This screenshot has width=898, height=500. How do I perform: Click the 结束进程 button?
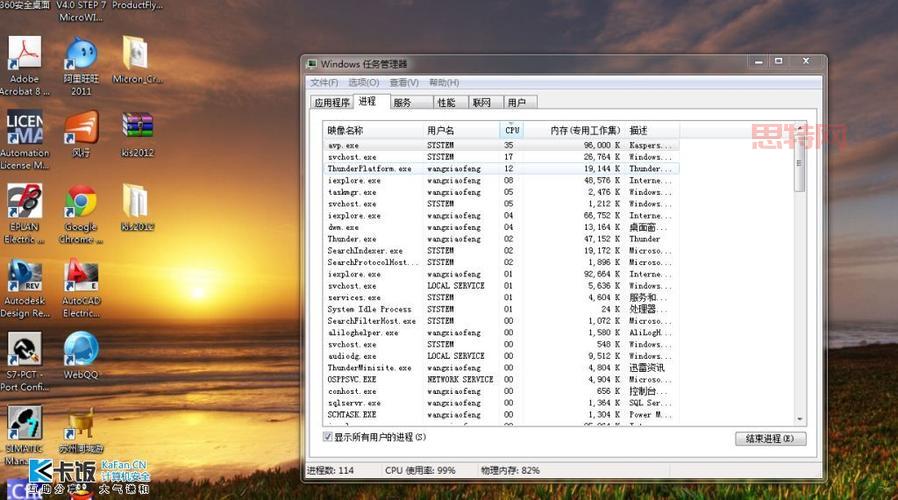pos(769,438)
